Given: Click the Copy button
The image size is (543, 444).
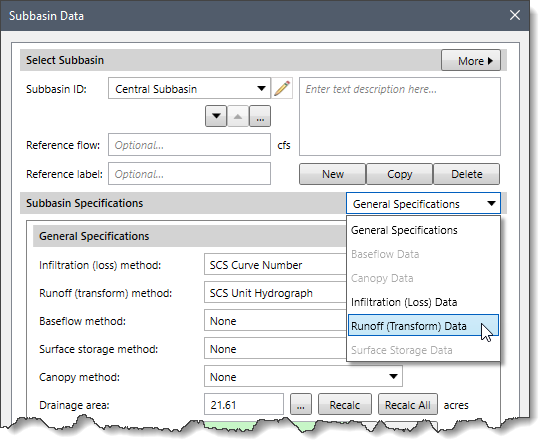Looking at the screenshot, I should tap(400, 174).
